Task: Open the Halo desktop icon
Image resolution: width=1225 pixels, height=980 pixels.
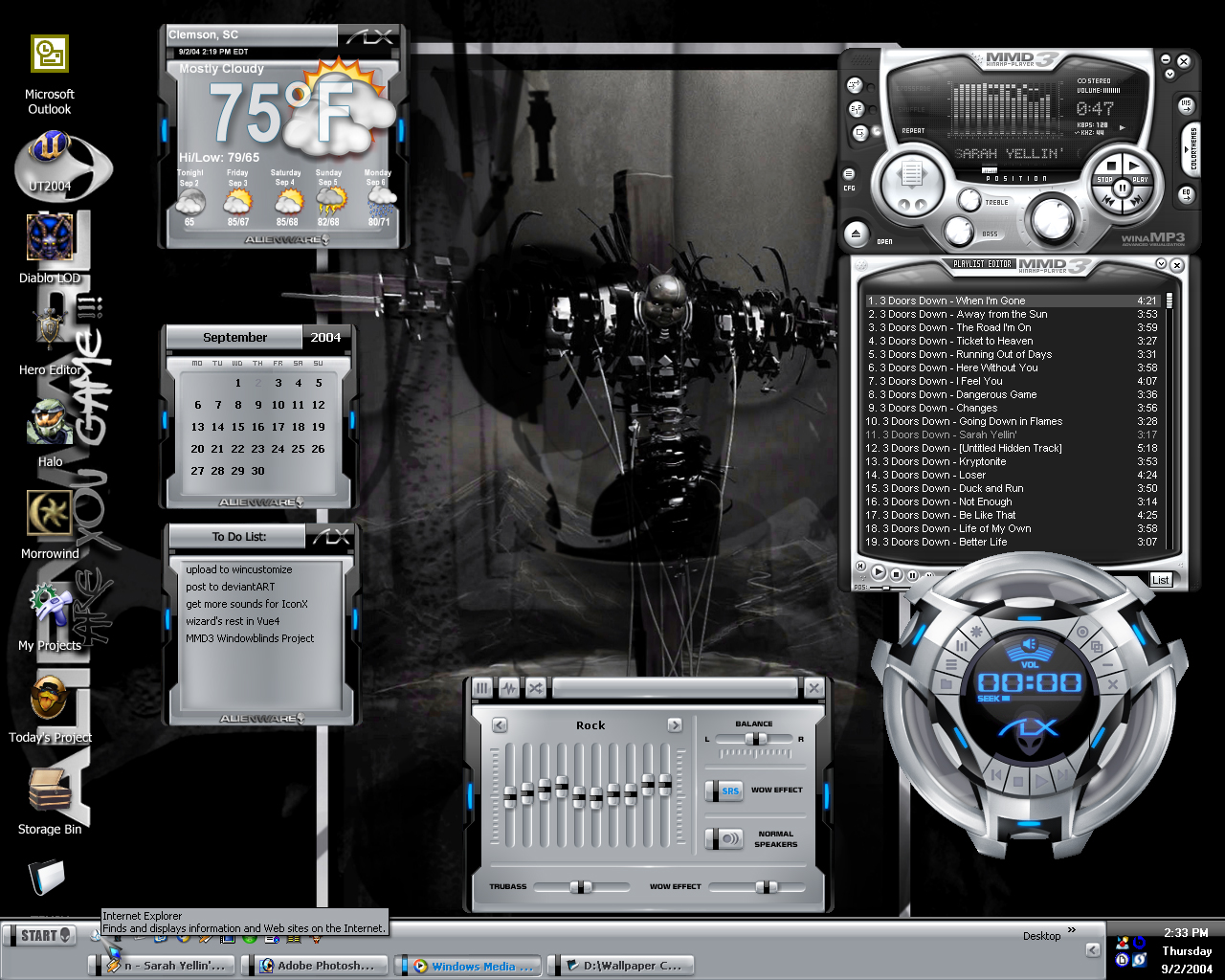Action: (x=50, y=433)
